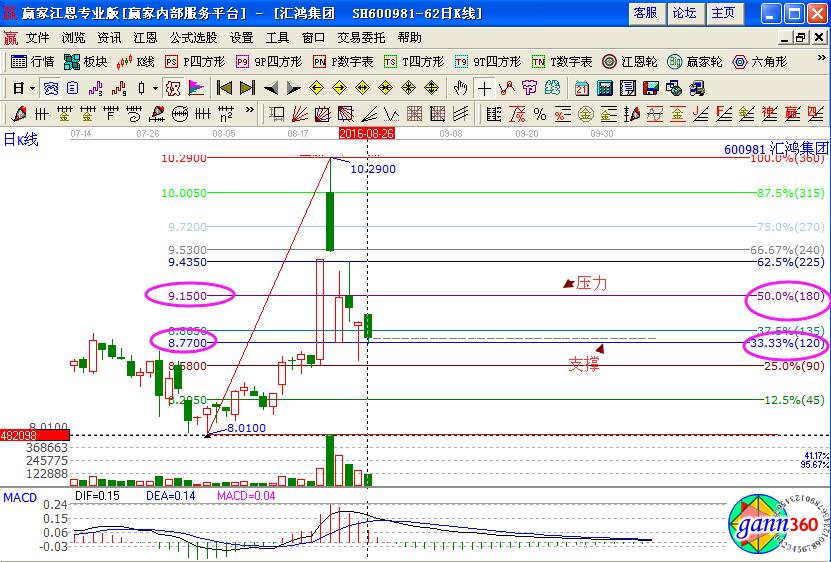The width and height of the screenshot is (831, 562).
Task: Click the calendar icon in toolbar
Action: [580, 87]
